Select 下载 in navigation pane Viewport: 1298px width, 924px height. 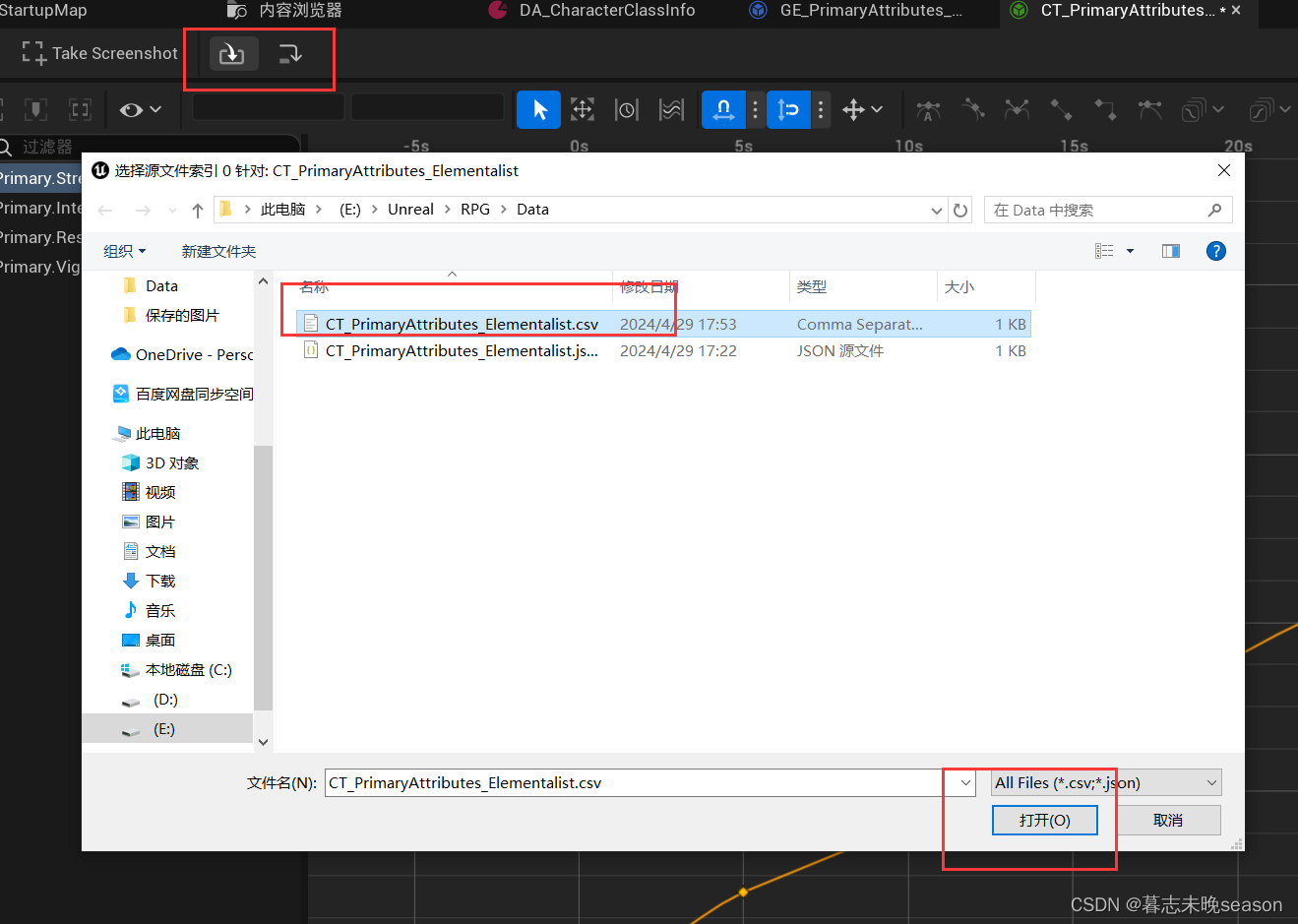click(x=160, y=581)
